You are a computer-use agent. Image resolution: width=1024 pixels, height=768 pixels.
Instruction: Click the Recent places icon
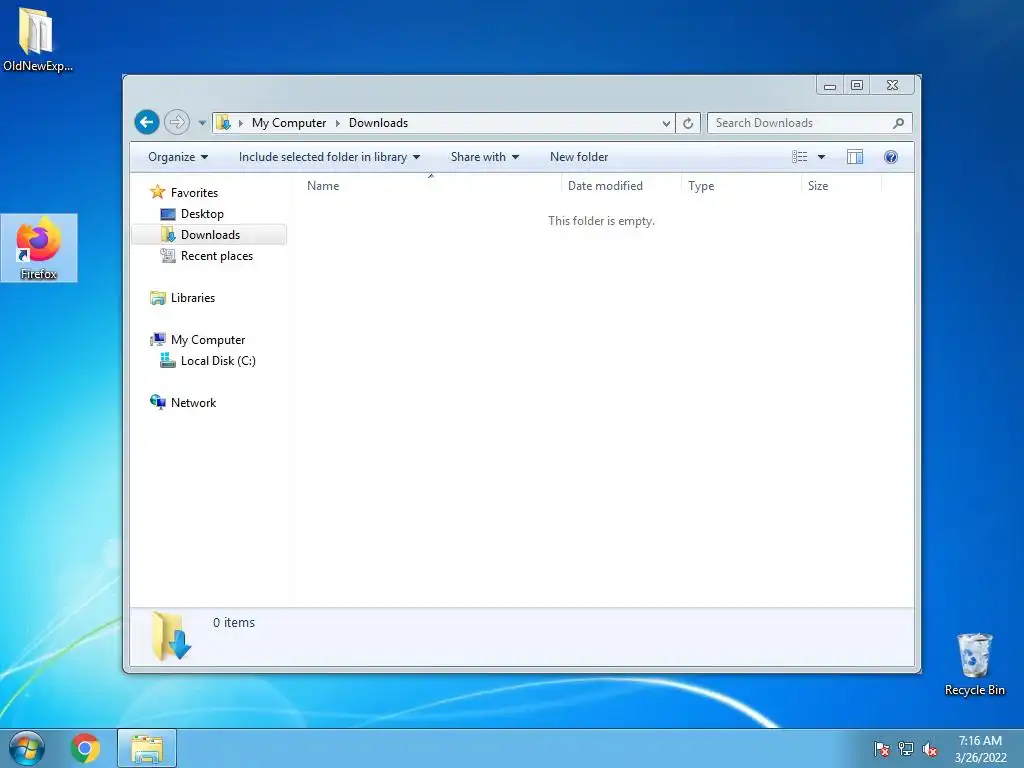pos(168,255)
